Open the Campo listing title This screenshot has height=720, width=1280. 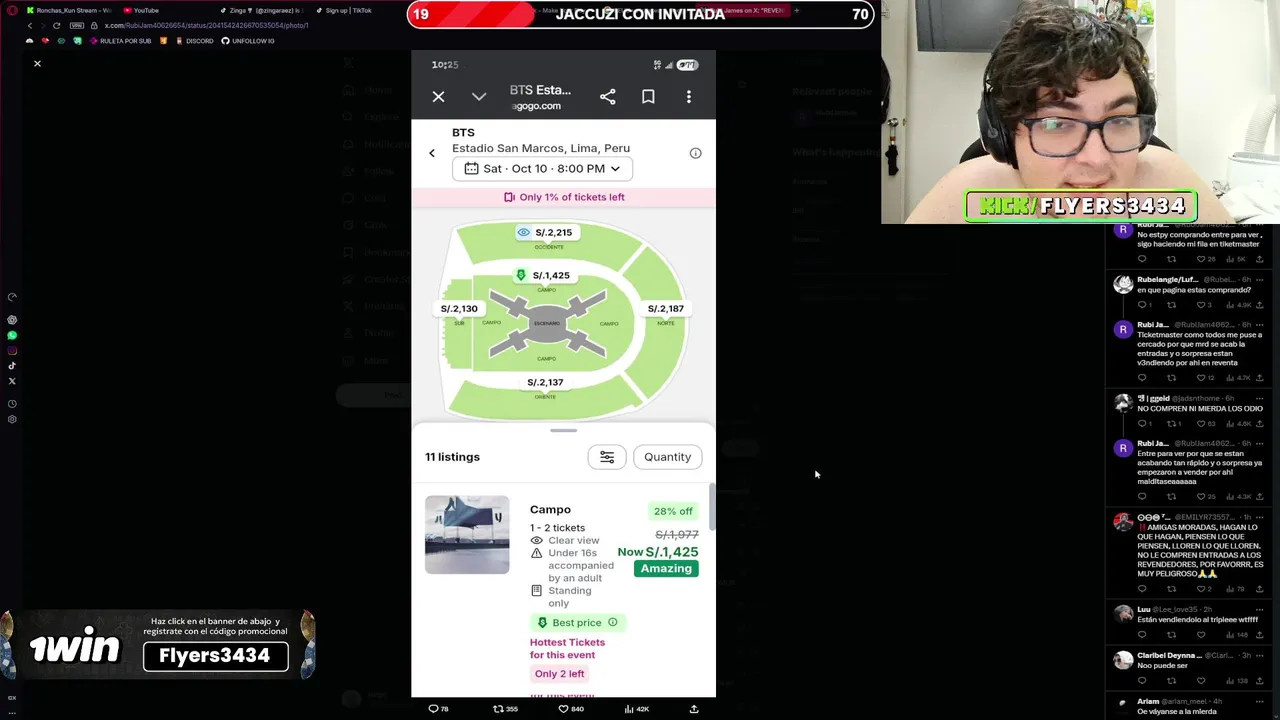coord(550,510)
